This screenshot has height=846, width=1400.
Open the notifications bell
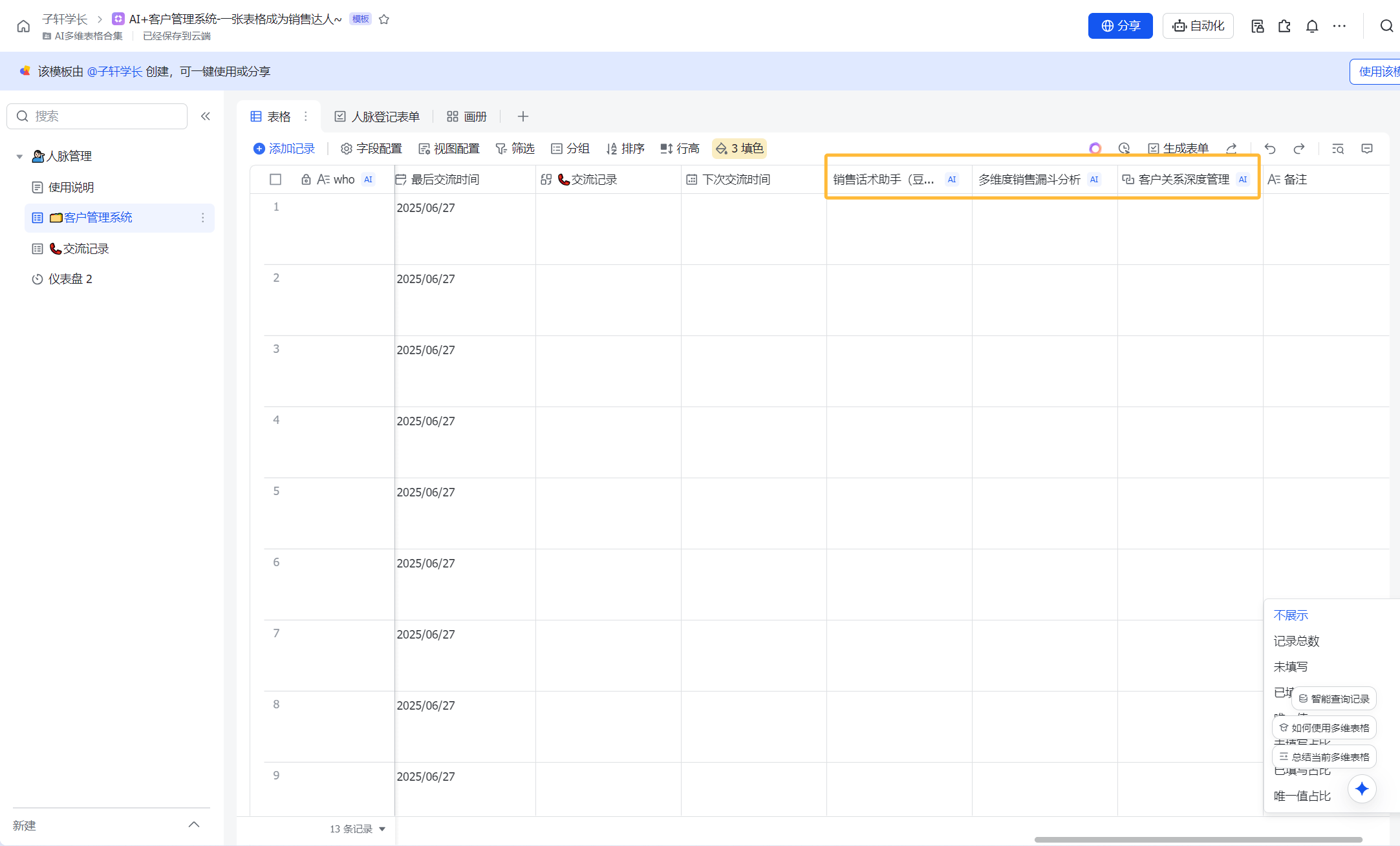1311,26
